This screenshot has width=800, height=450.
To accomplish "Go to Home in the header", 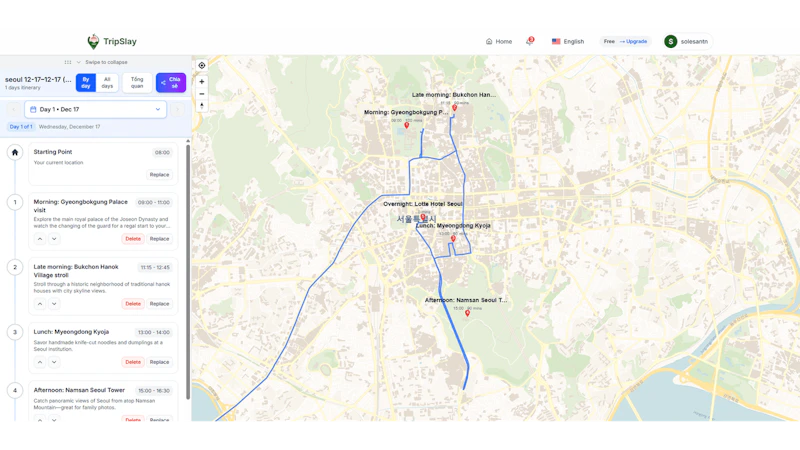I will click(499, 41).
